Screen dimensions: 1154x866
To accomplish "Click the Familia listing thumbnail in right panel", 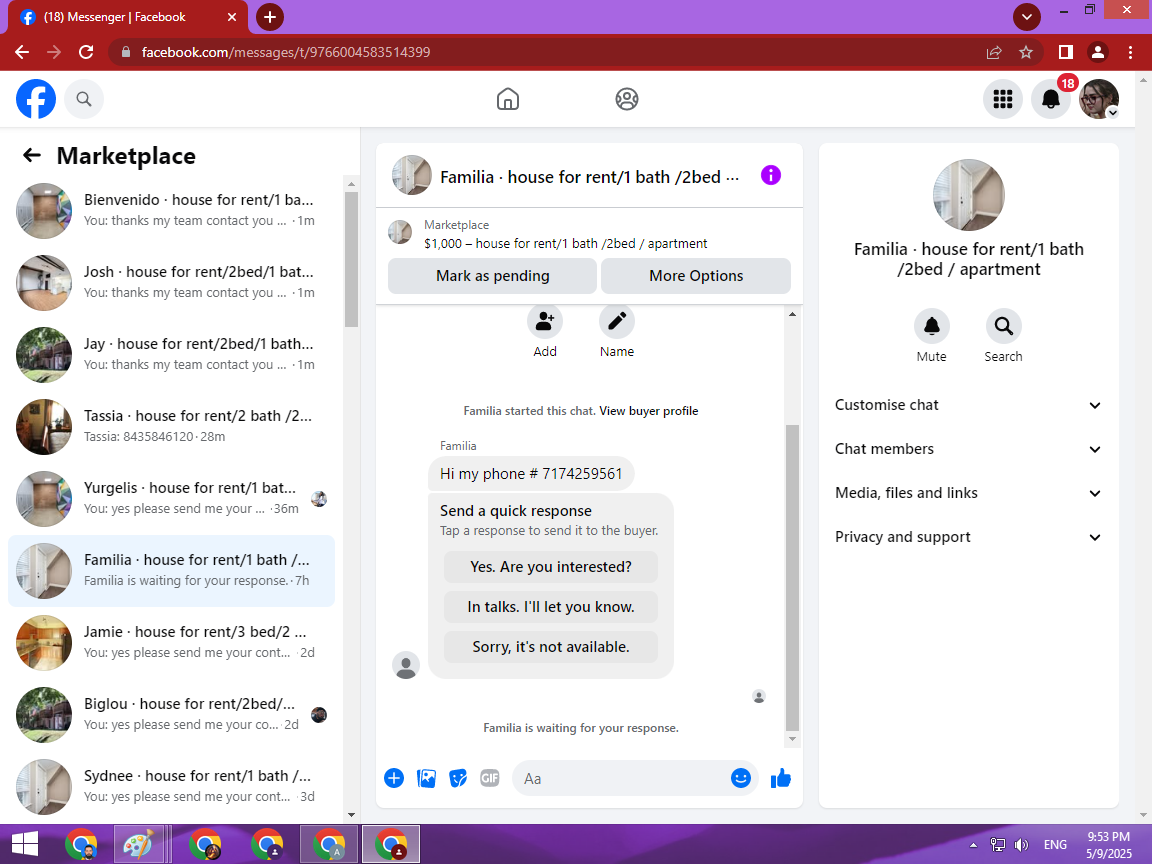I will click(x=969, y=195).
